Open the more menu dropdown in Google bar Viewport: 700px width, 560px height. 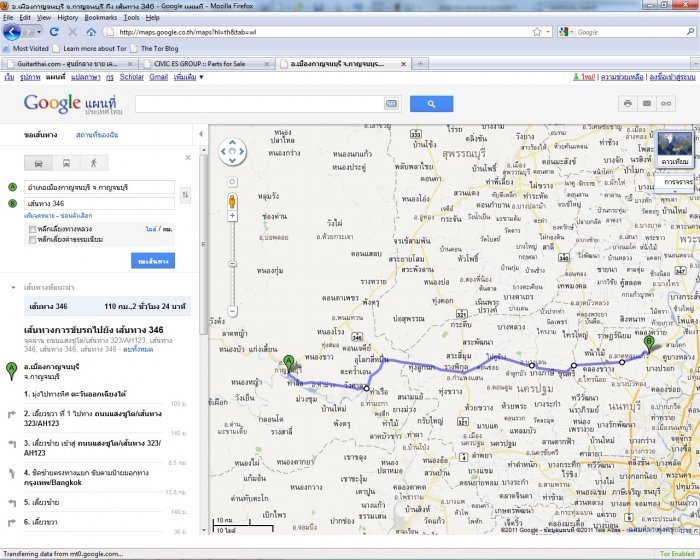pyautogui.click(x=188, y=77)
